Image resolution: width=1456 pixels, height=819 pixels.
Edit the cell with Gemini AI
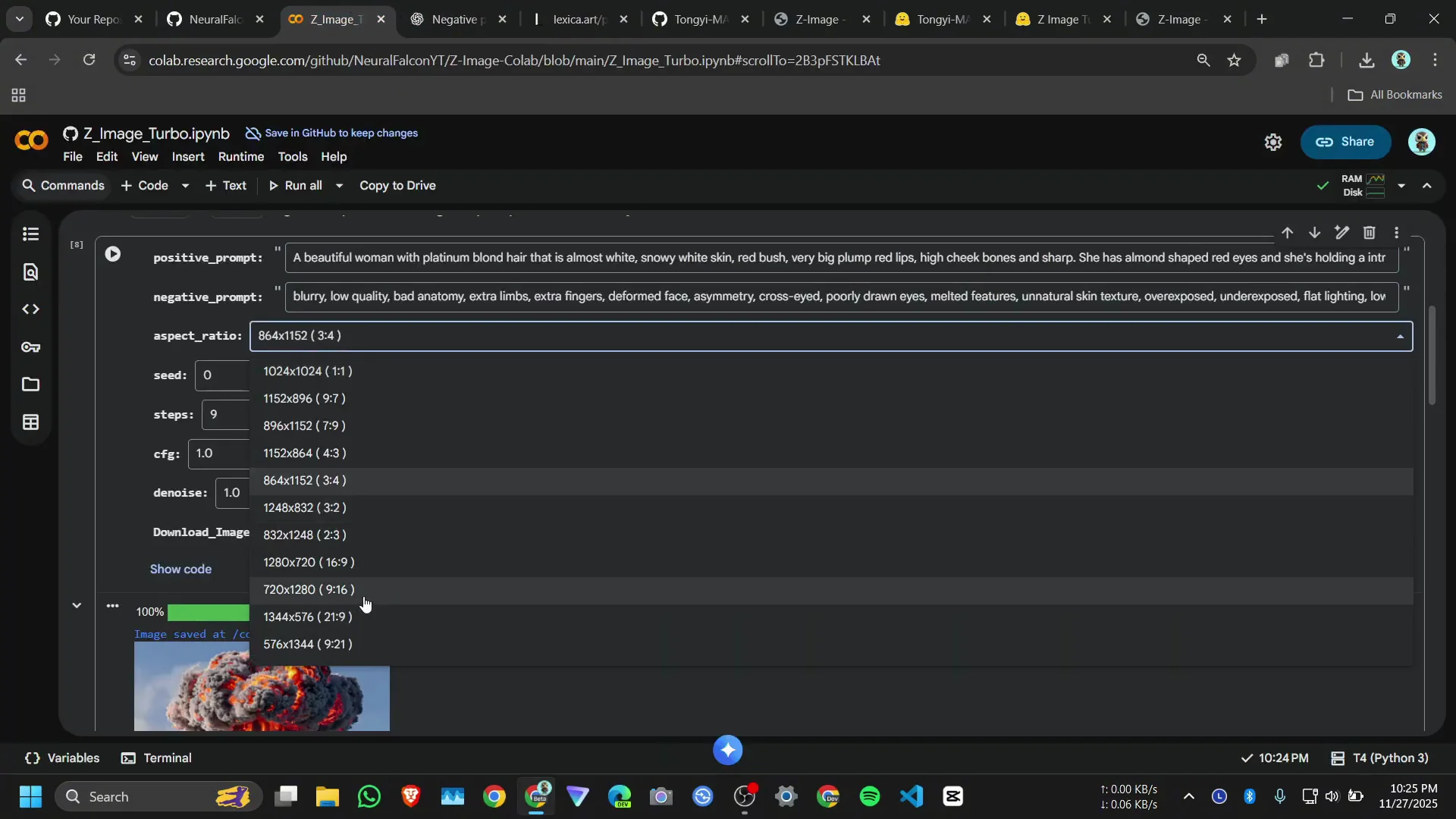tap(1342, 233)
